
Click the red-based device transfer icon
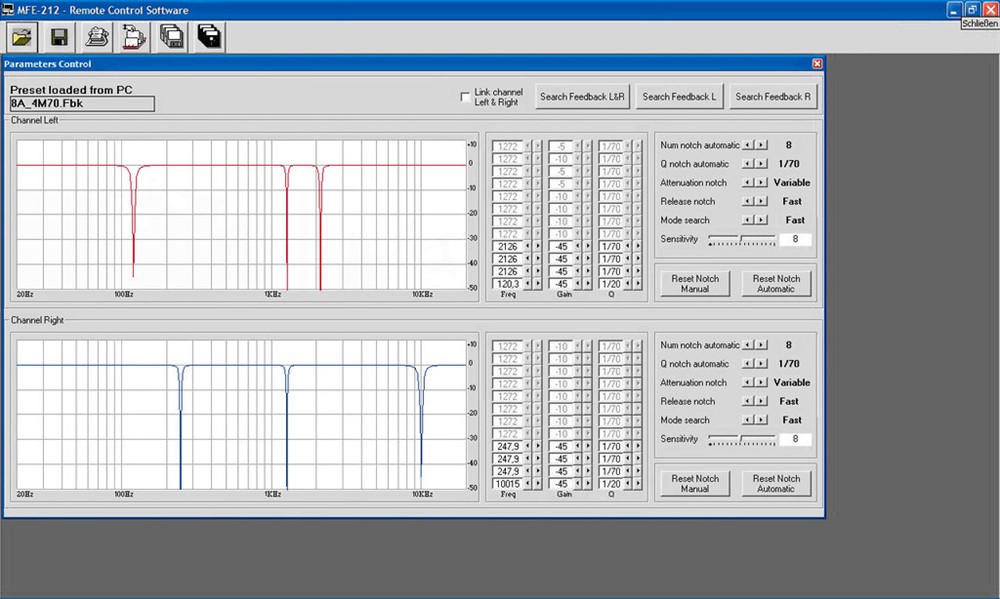[134, 38]
